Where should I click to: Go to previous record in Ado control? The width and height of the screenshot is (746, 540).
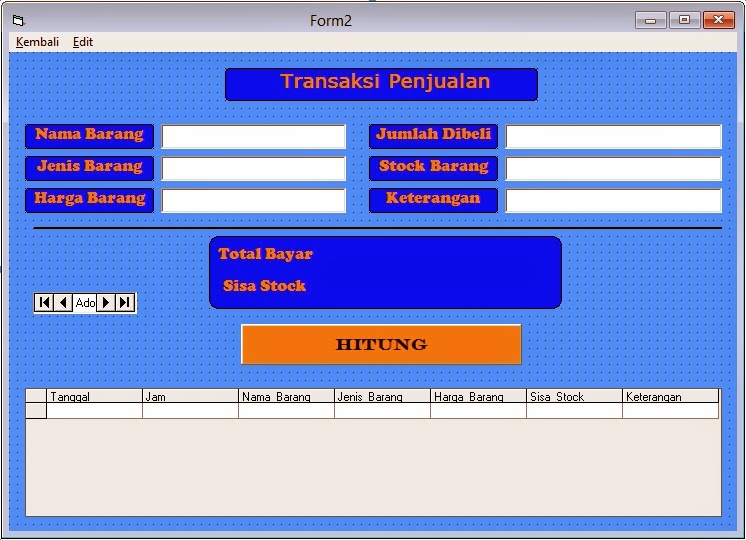coord(63,303)
